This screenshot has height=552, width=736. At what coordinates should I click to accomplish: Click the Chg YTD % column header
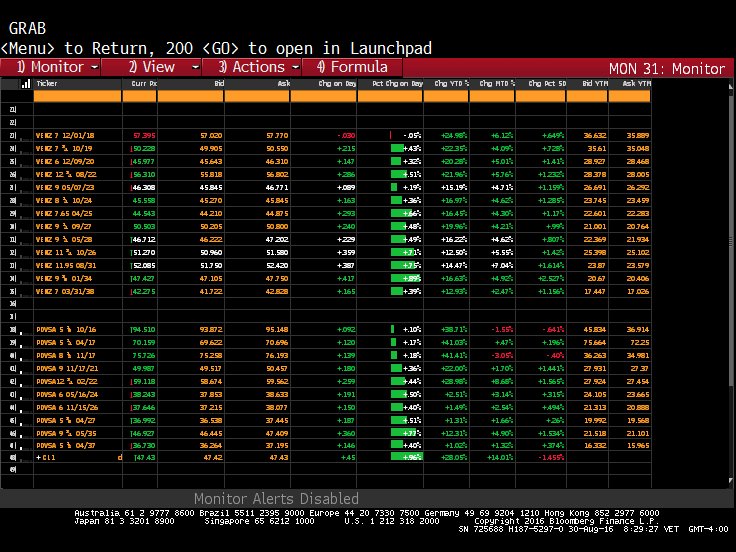click(x=452, y=84)
